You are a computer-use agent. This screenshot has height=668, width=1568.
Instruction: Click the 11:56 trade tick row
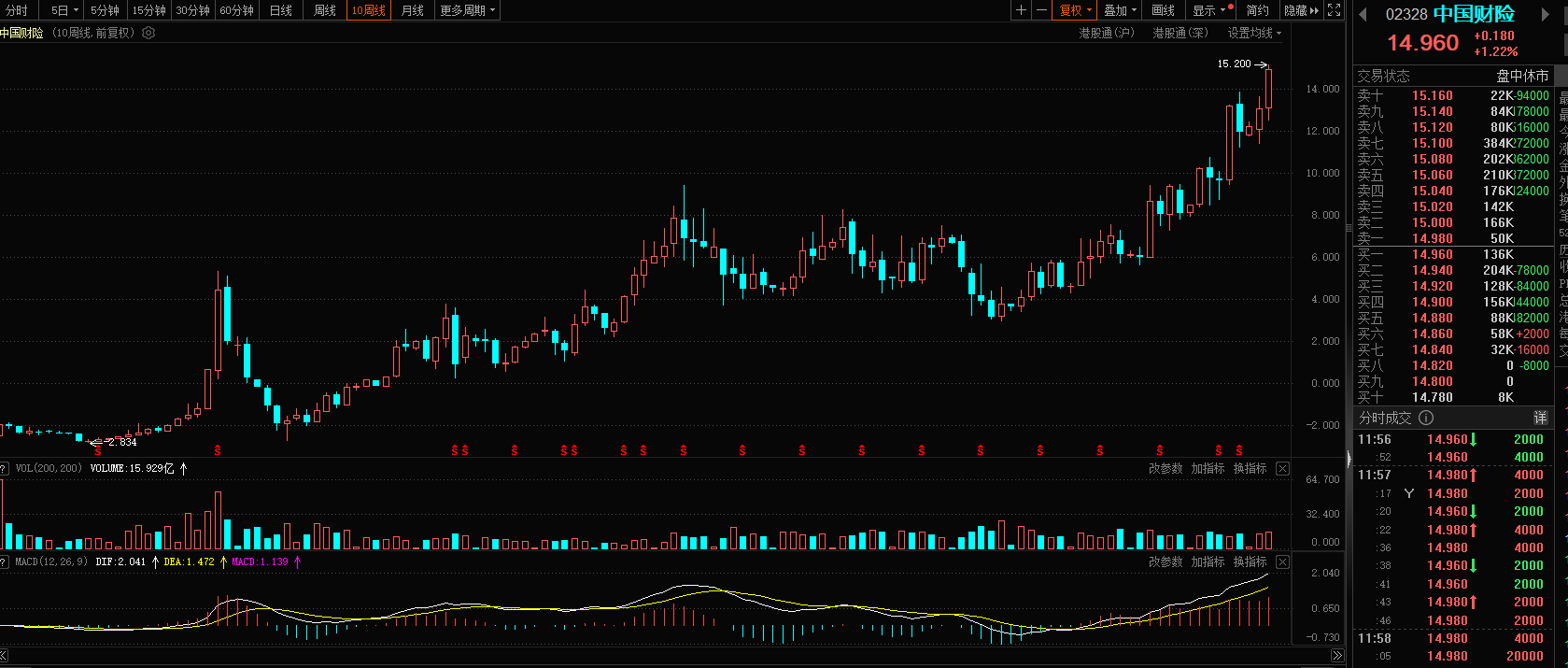(1453, 439)
